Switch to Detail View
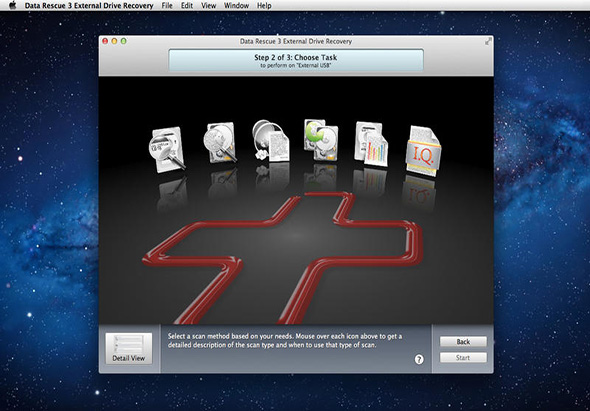Image resolution: width=590 pixels, height=411 pixels. pyautogui.click(x=129, y=348)
